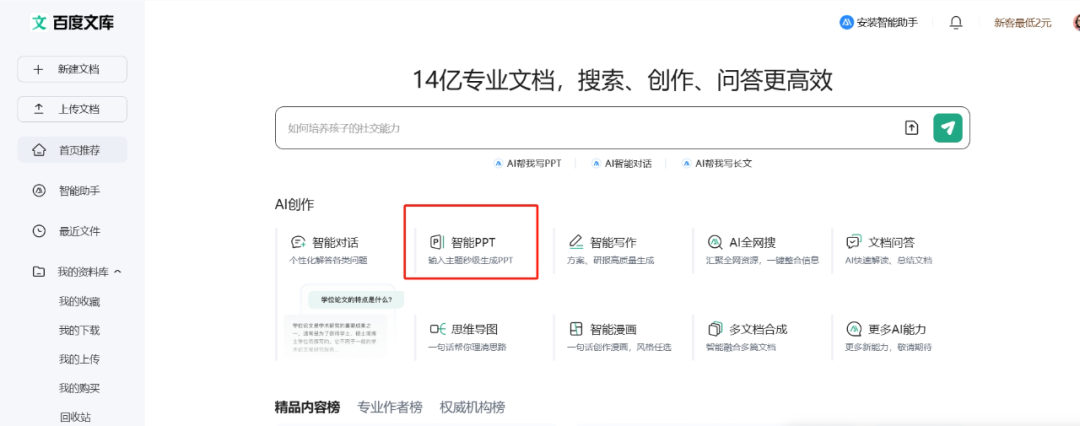Switch to the 专业作者榜 tab

point(390,407)
